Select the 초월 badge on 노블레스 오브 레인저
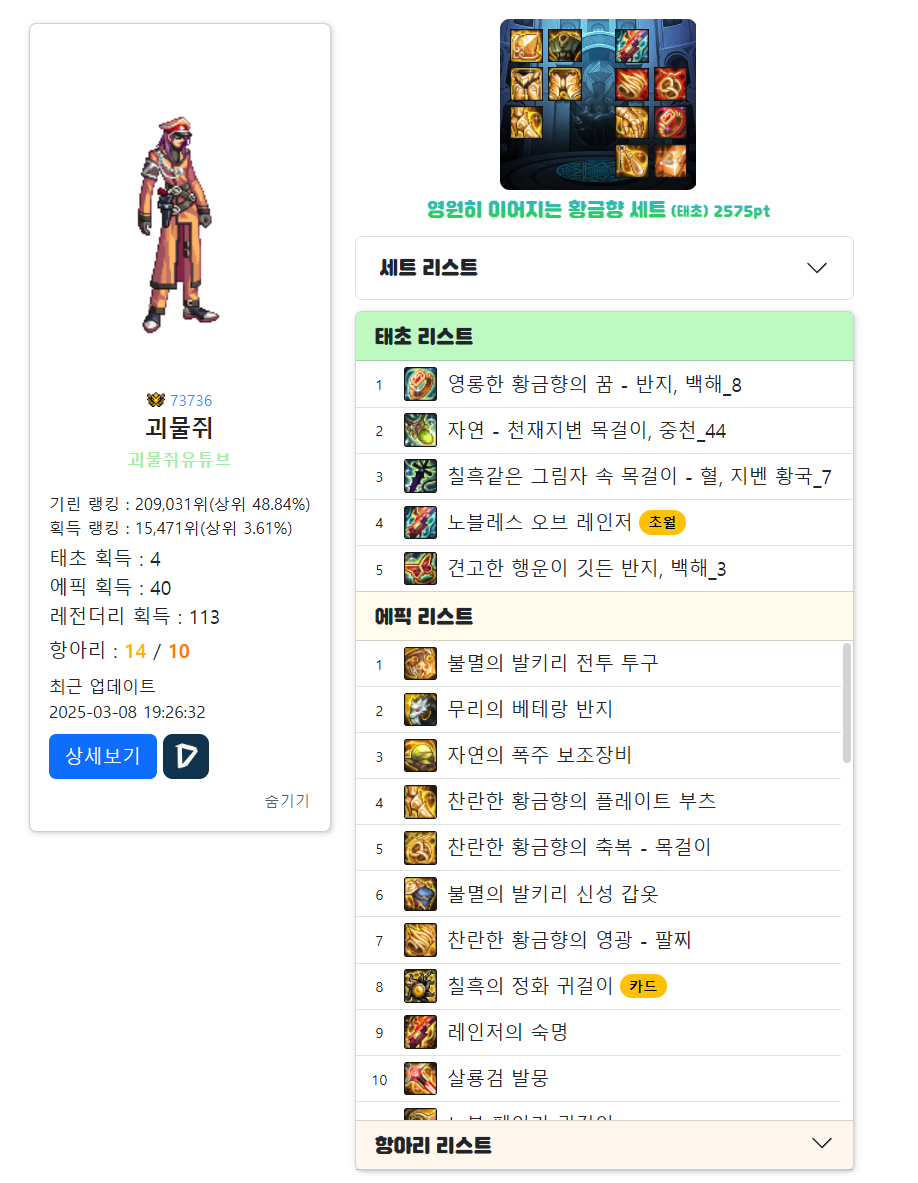Screen dimensions: 918x1183 pyautogui.click(x=662, y=522)
